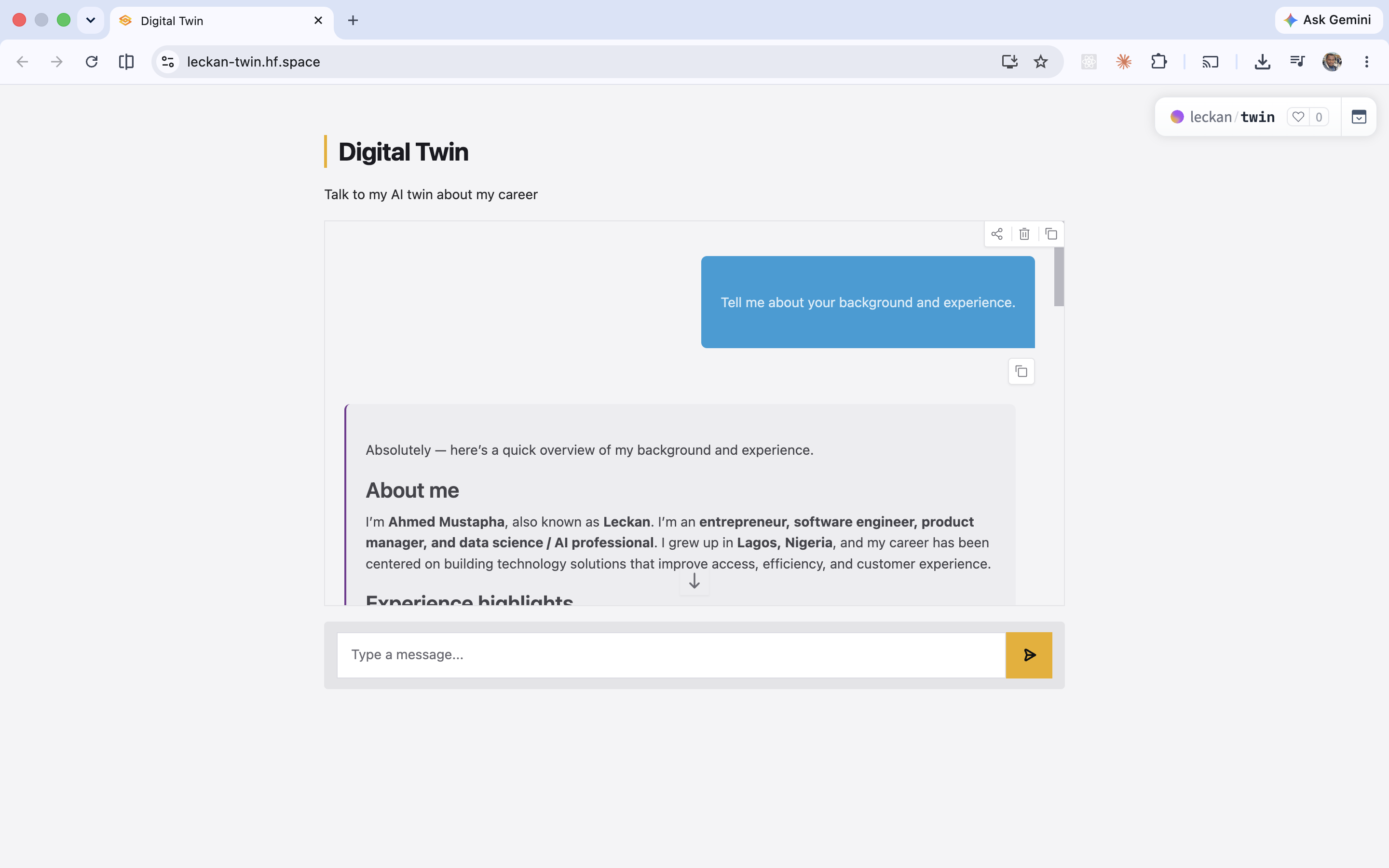Open the React DevTools extension icon

(1089, 61)
